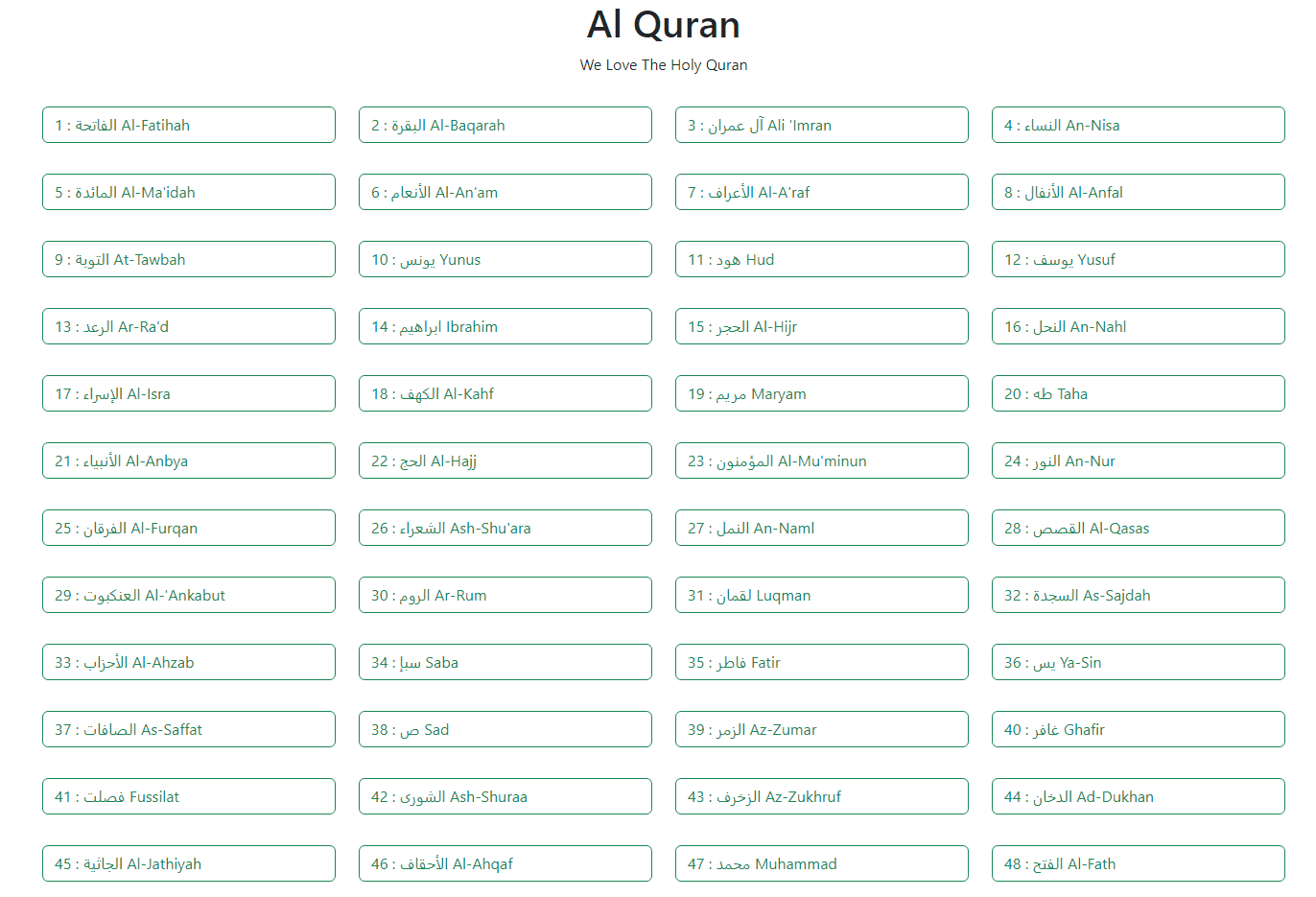Choose surah 6 Al-An'am
The height and width of the screenshot is (897, 1316).
[505, 192]
